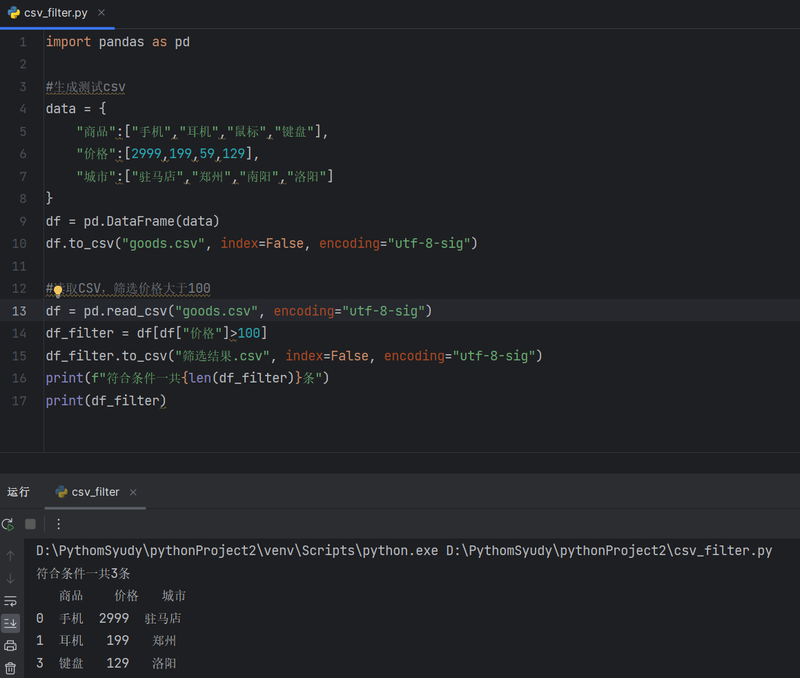Jump up the stack trace arrow
The width and height of the screenshot is (800, 678).
pos(10,556)
